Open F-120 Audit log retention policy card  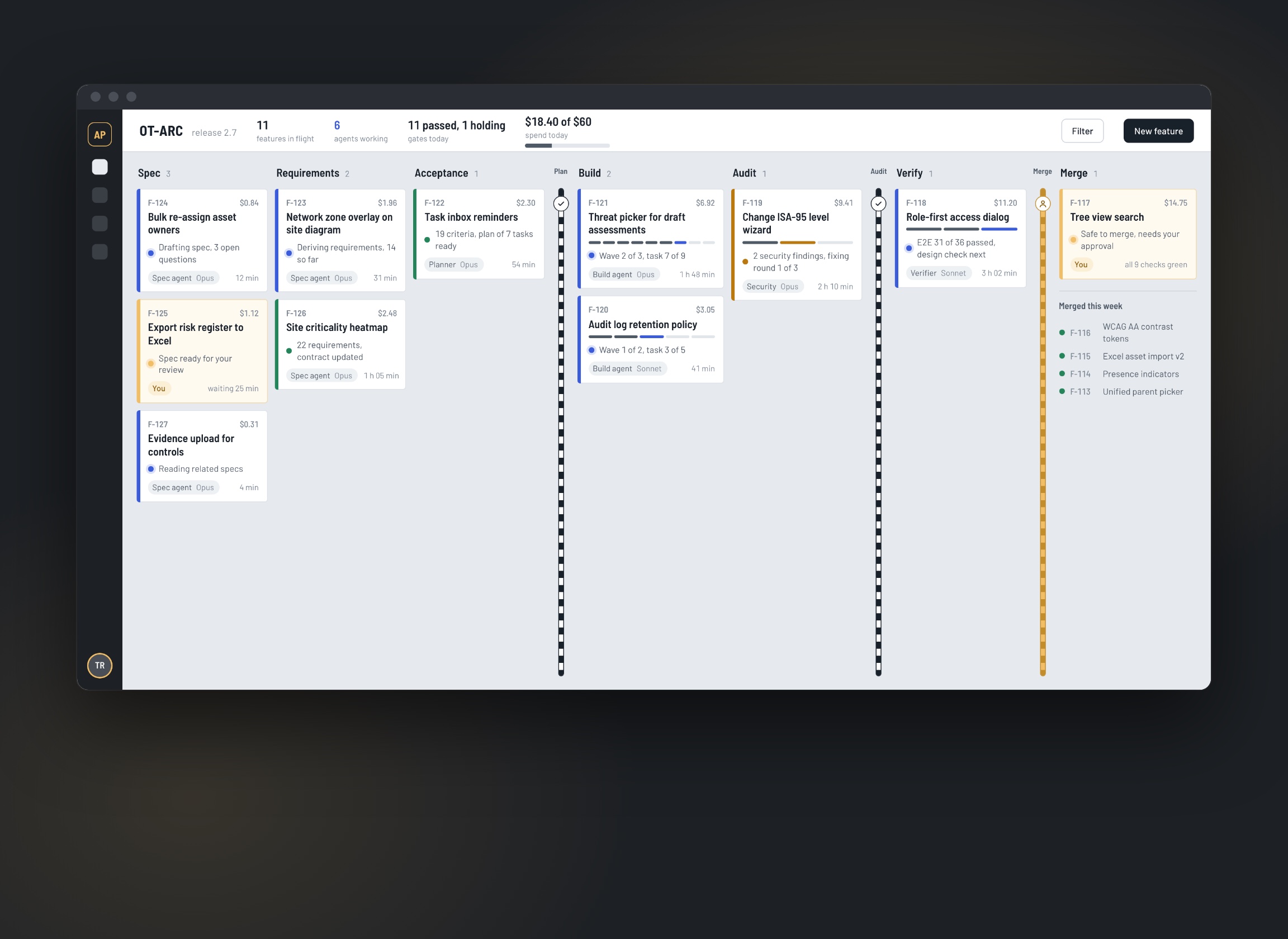[x=650, y=339]
